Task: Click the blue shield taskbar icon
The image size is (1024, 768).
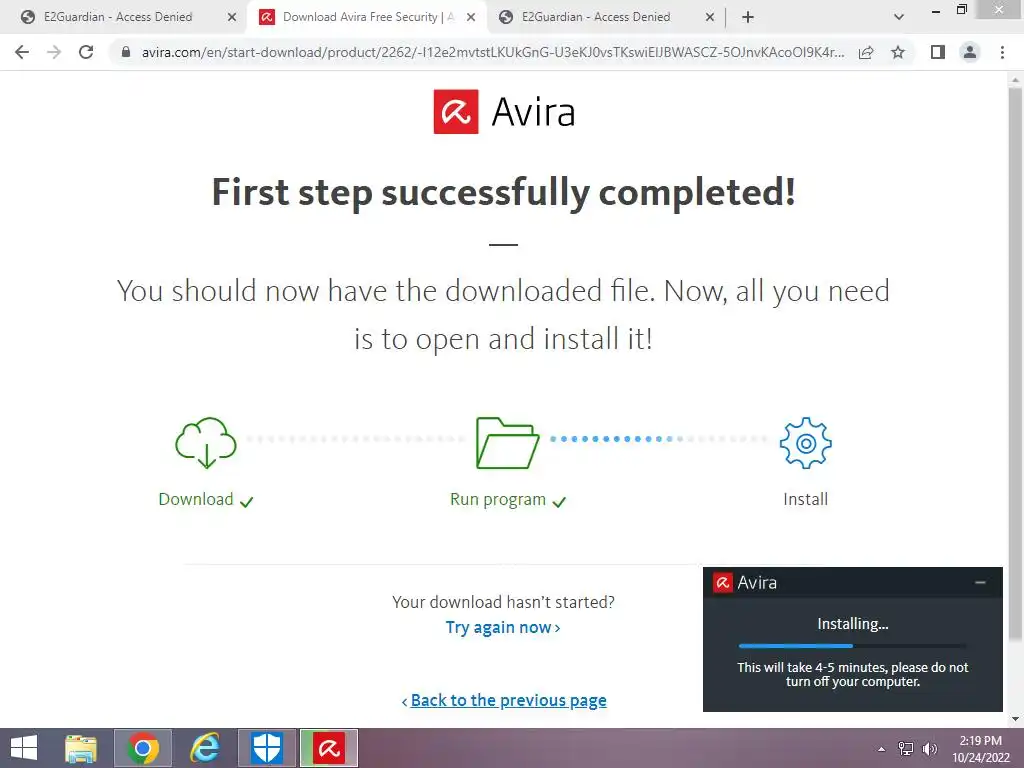Action: 267,748
